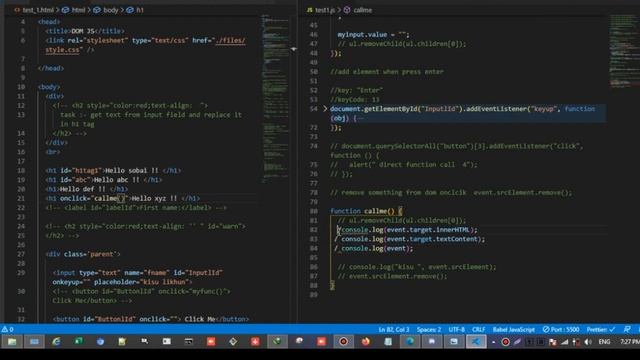Change file encoding UTF-8

456,329
